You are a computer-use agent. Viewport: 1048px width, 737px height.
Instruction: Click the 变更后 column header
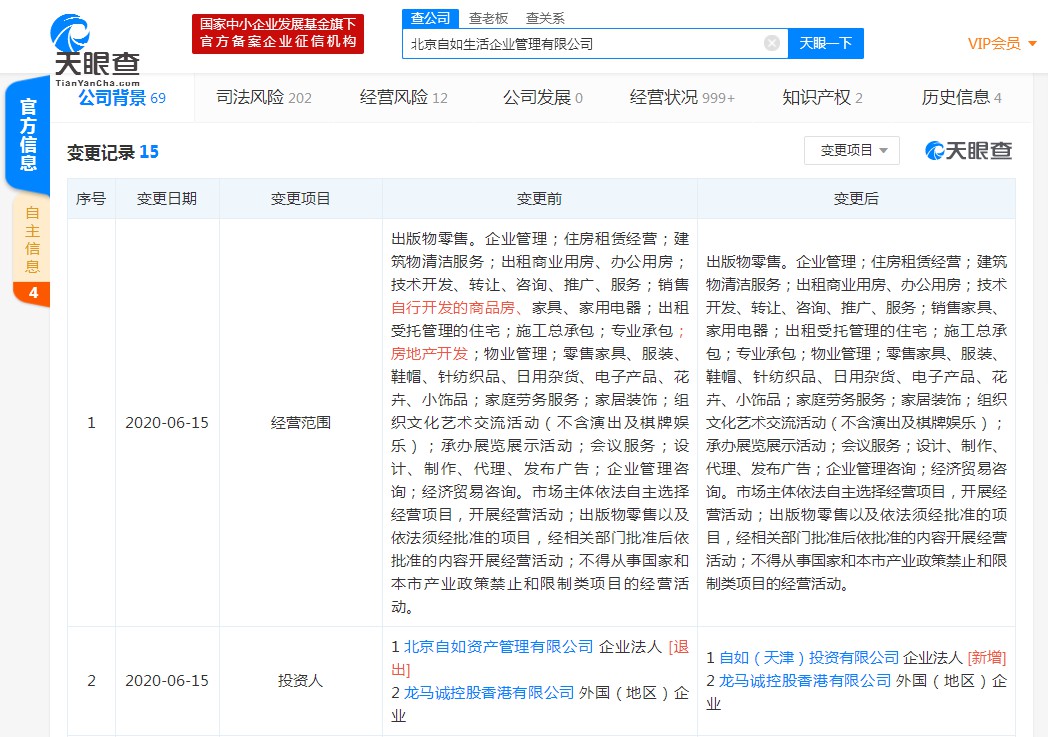pos(856,198)
